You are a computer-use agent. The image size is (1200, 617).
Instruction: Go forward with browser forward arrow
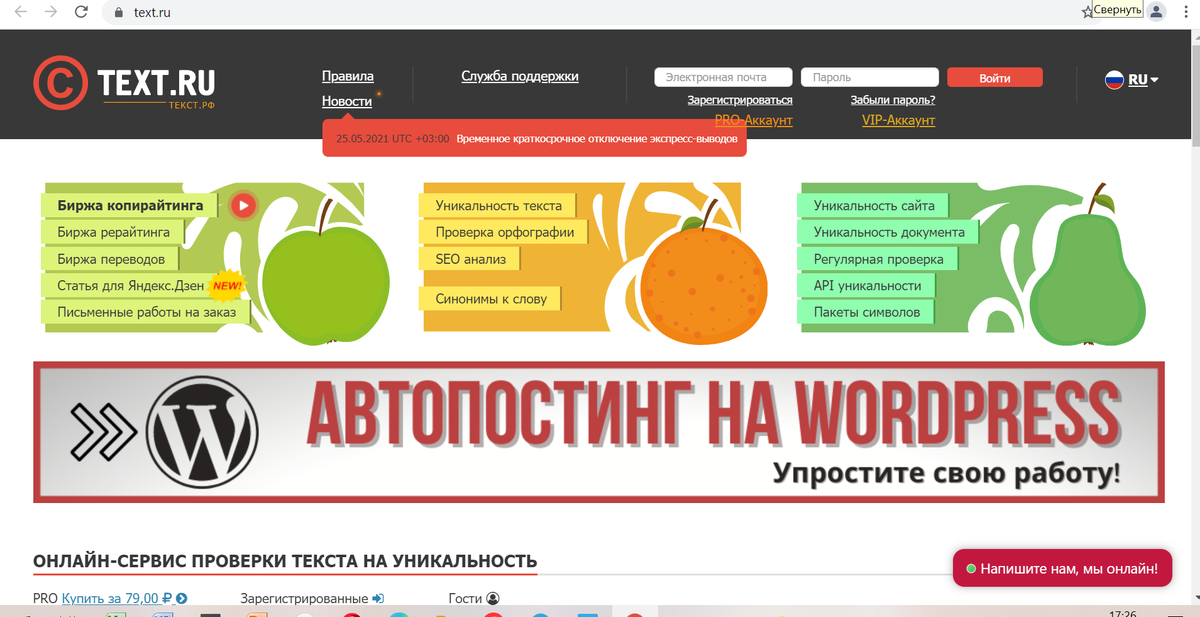[x=50, y=12]
